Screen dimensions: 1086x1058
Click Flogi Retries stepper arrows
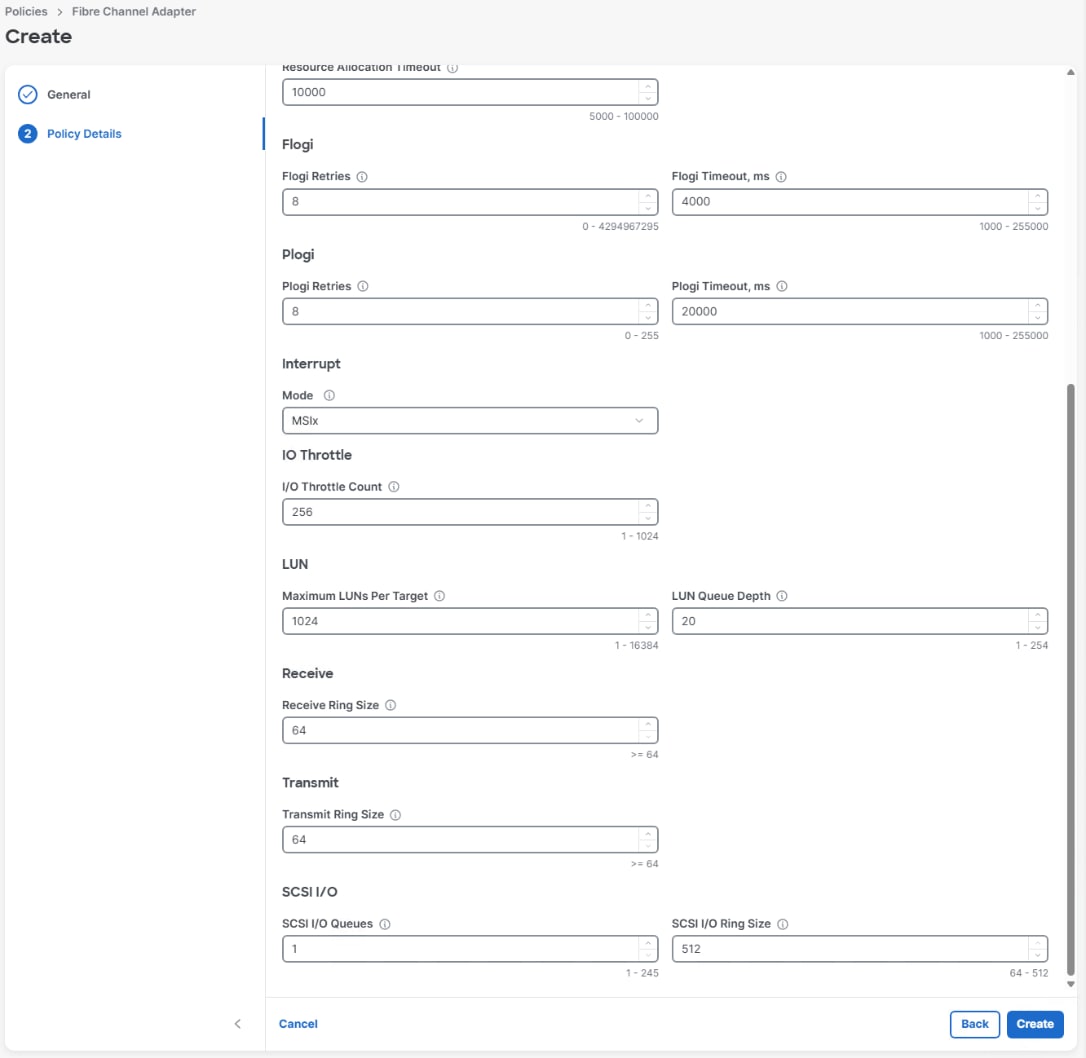(x=648, y=201)
